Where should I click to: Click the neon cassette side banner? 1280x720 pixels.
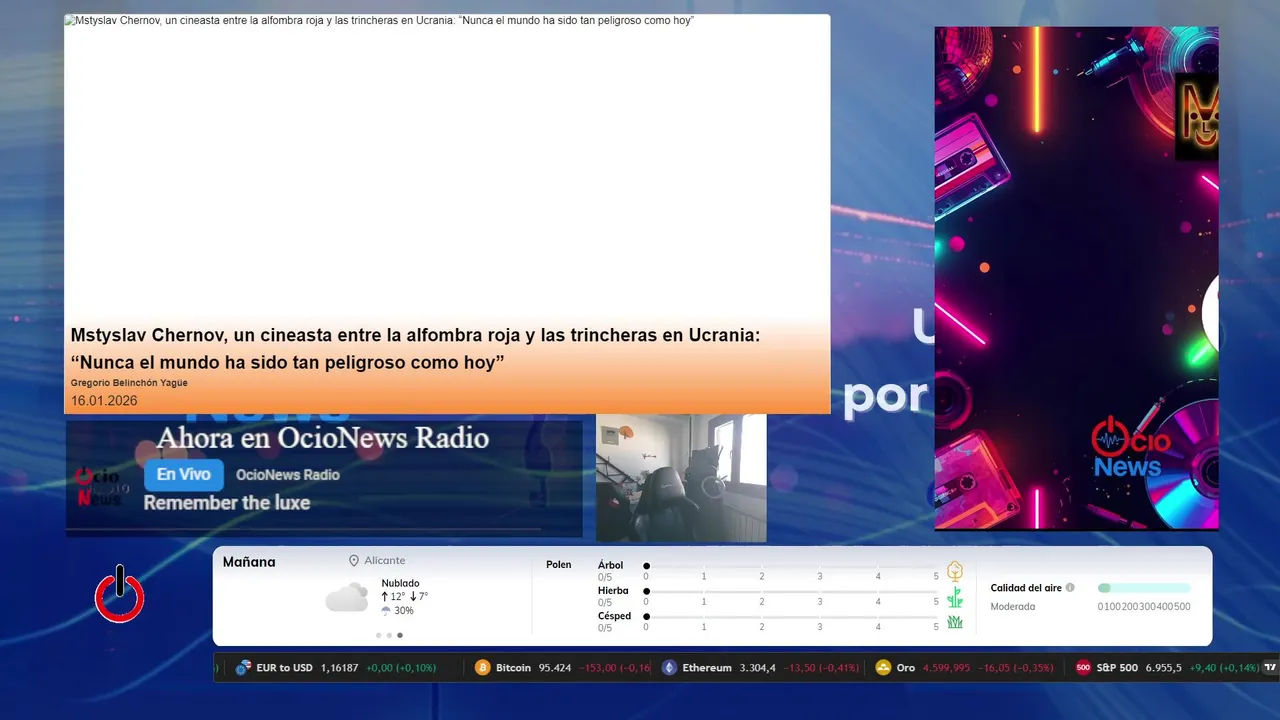pyautogui.click(x=1076, y=278)
